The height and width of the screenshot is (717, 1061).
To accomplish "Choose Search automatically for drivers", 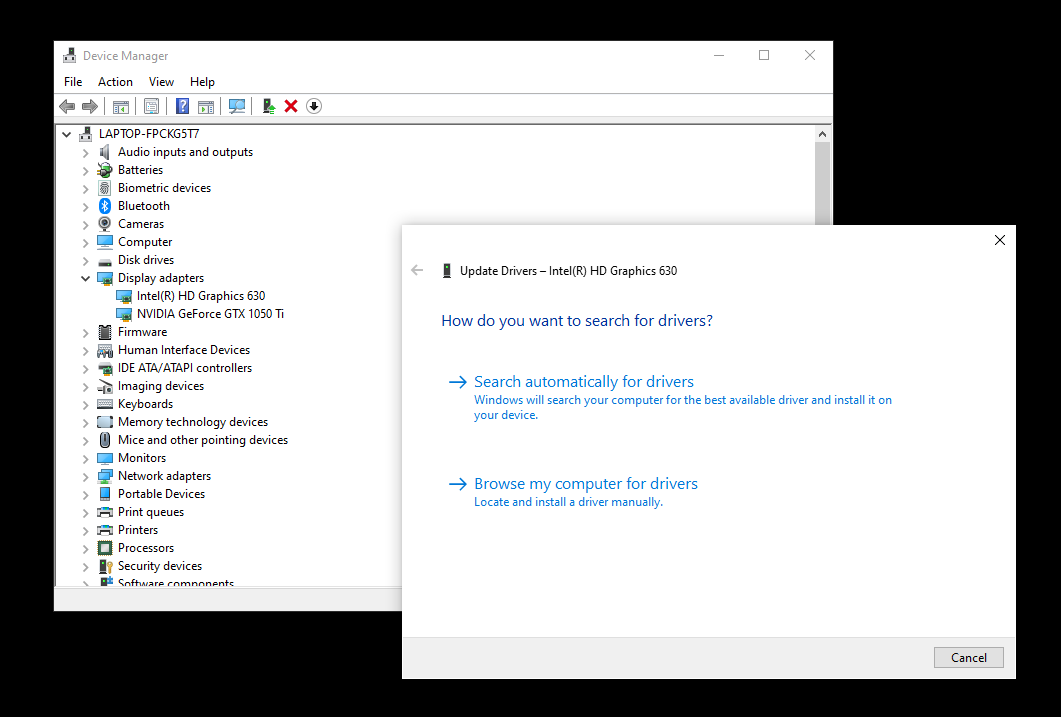I will pyautogui.click(x=670, y=397).
